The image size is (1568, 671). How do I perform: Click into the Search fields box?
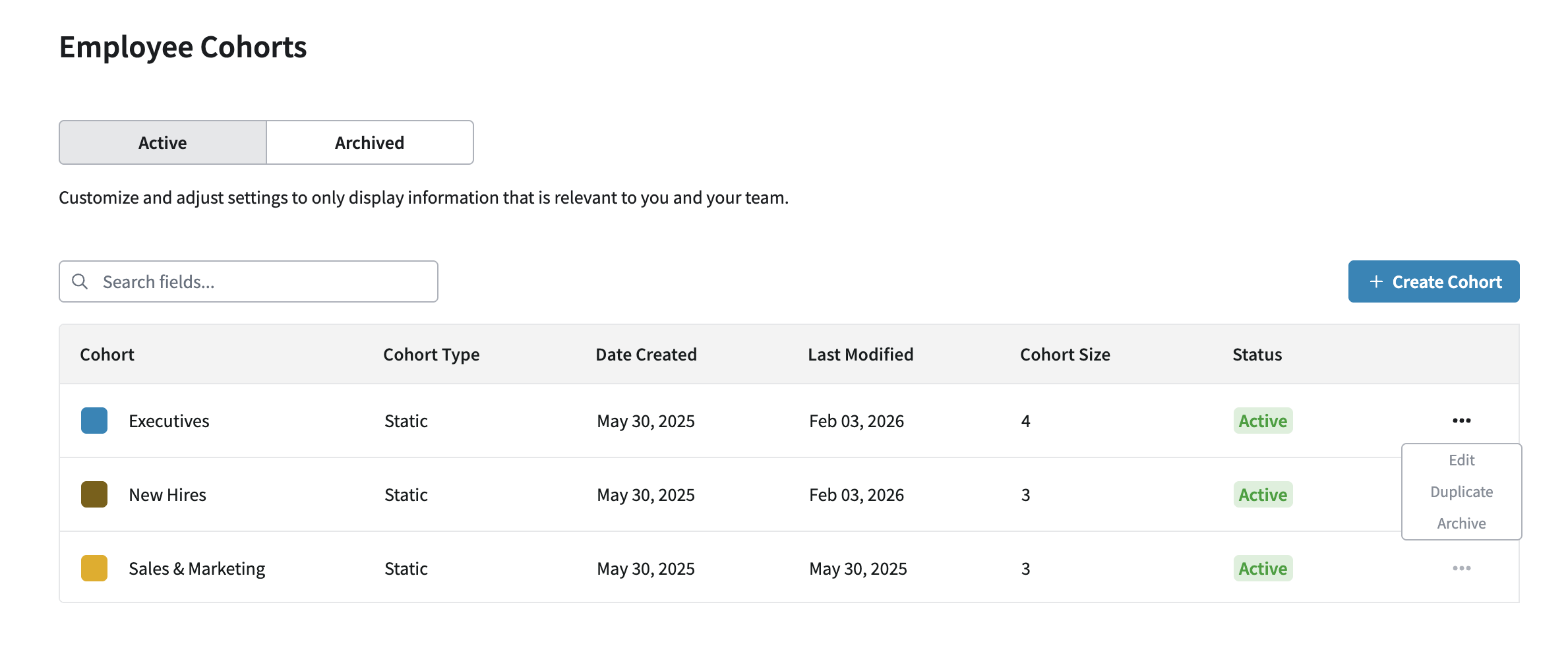[x=264, y=281]
